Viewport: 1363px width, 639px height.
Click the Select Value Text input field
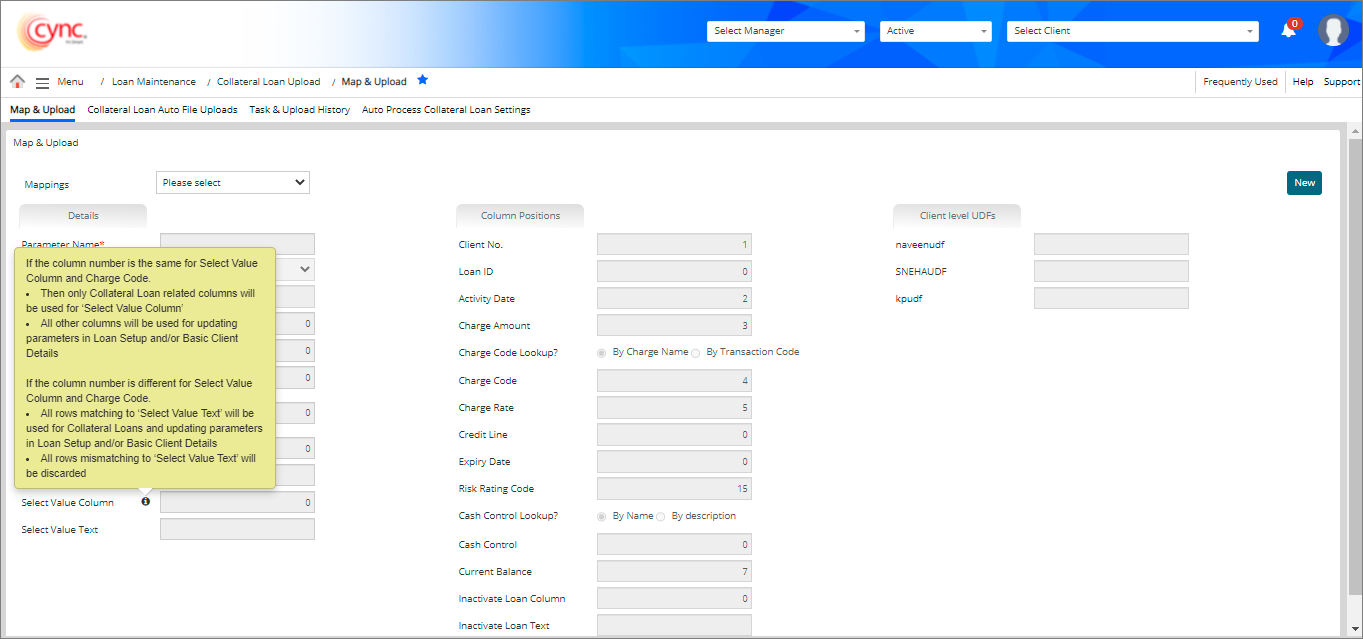pyautogui.click(x=237, y=530)
